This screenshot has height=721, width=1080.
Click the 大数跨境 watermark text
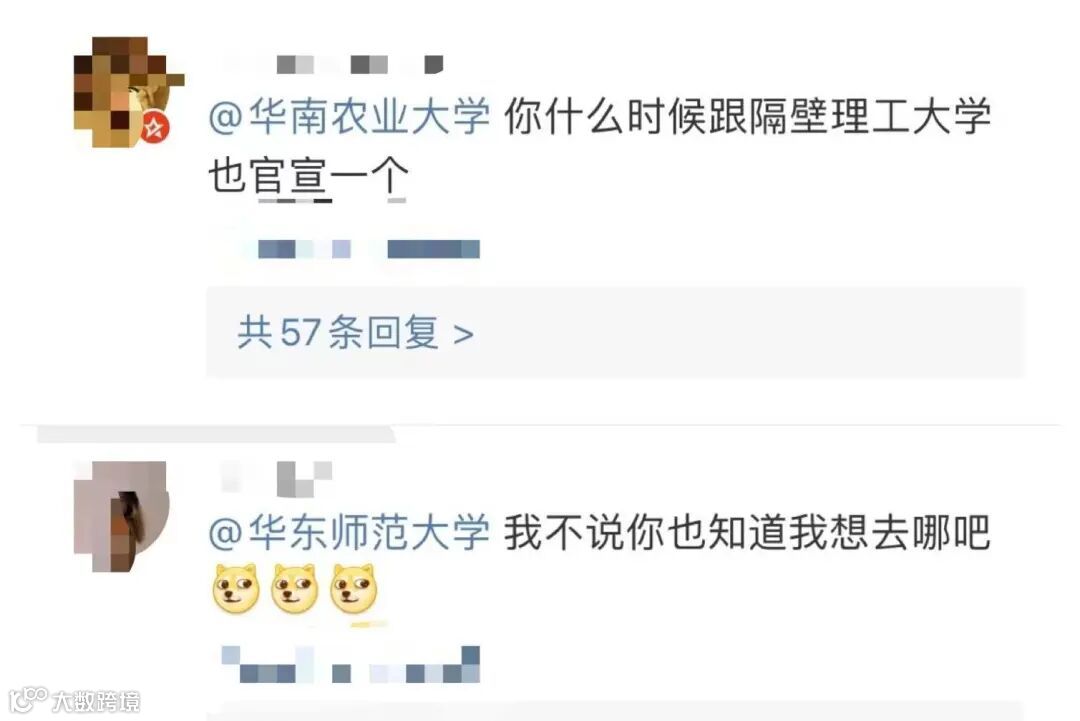click(x=96, y=701)
